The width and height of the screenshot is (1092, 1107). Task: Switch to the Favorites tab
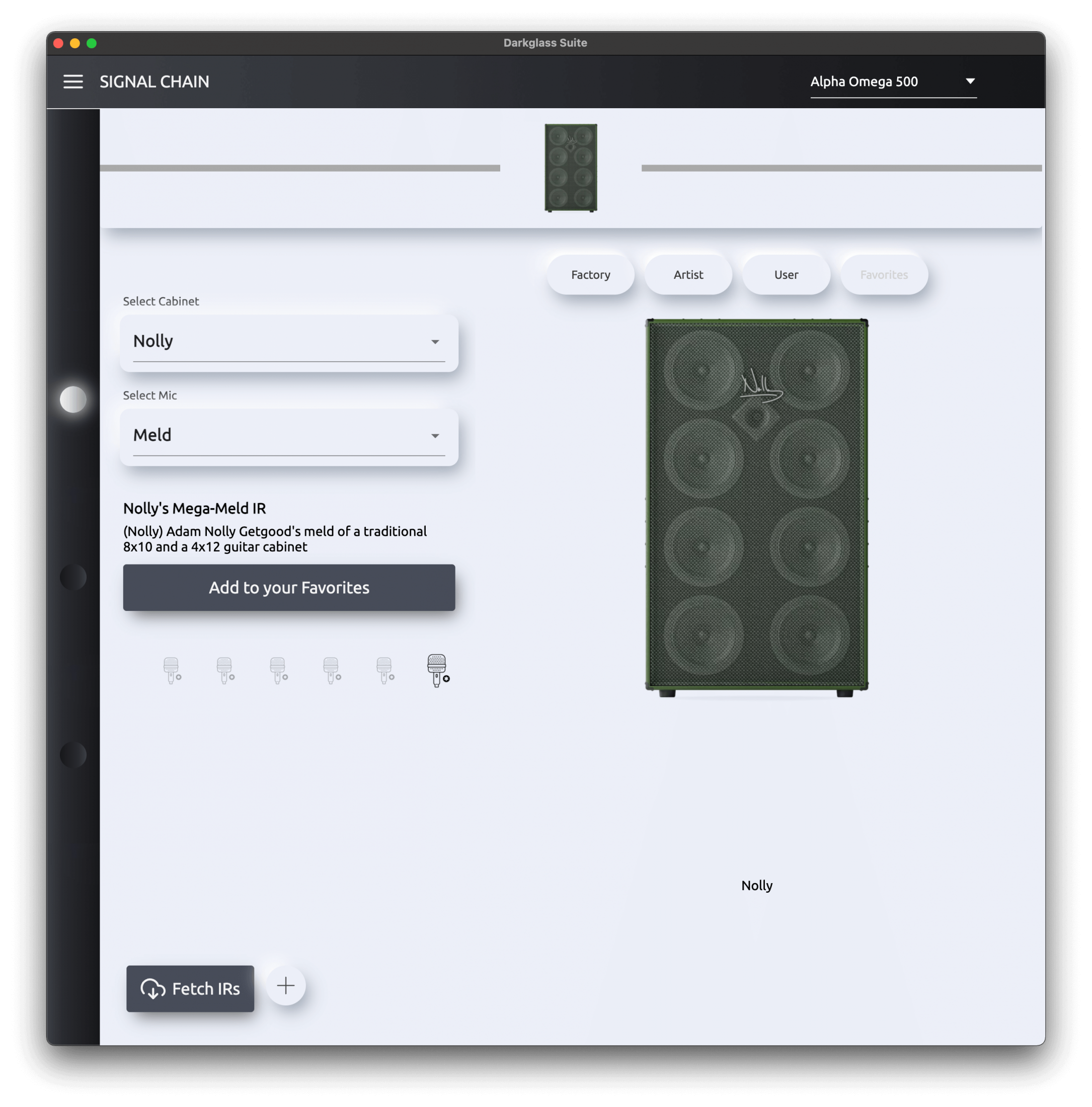(884, 274)
